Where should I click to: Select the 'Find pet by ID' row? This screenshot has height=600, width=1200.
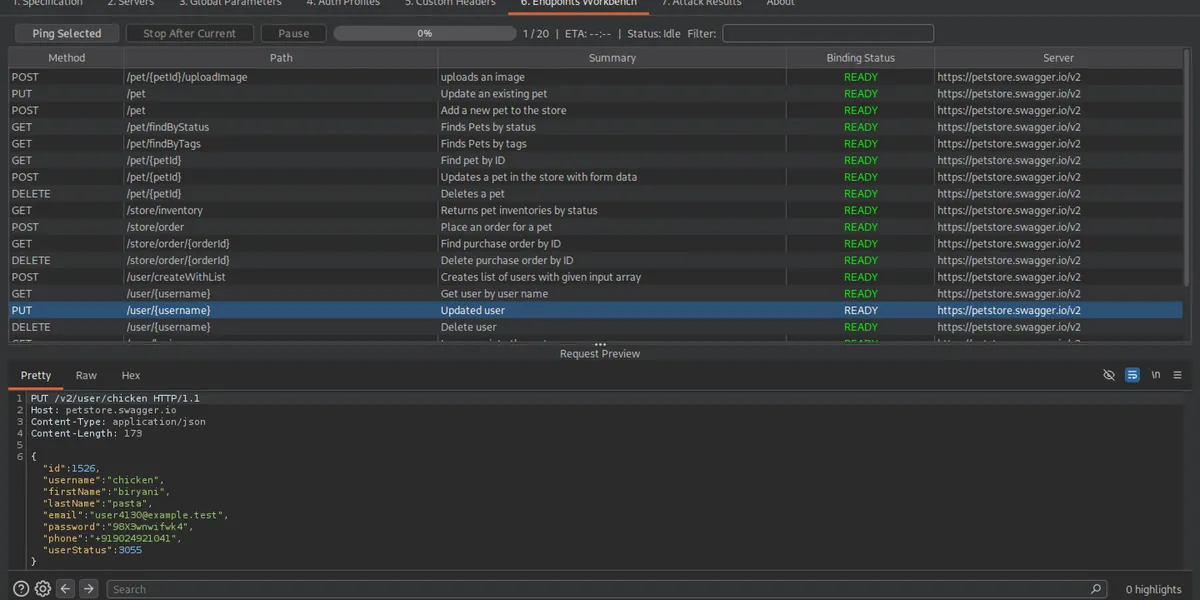pyautogui.click(x=596, y=160)
